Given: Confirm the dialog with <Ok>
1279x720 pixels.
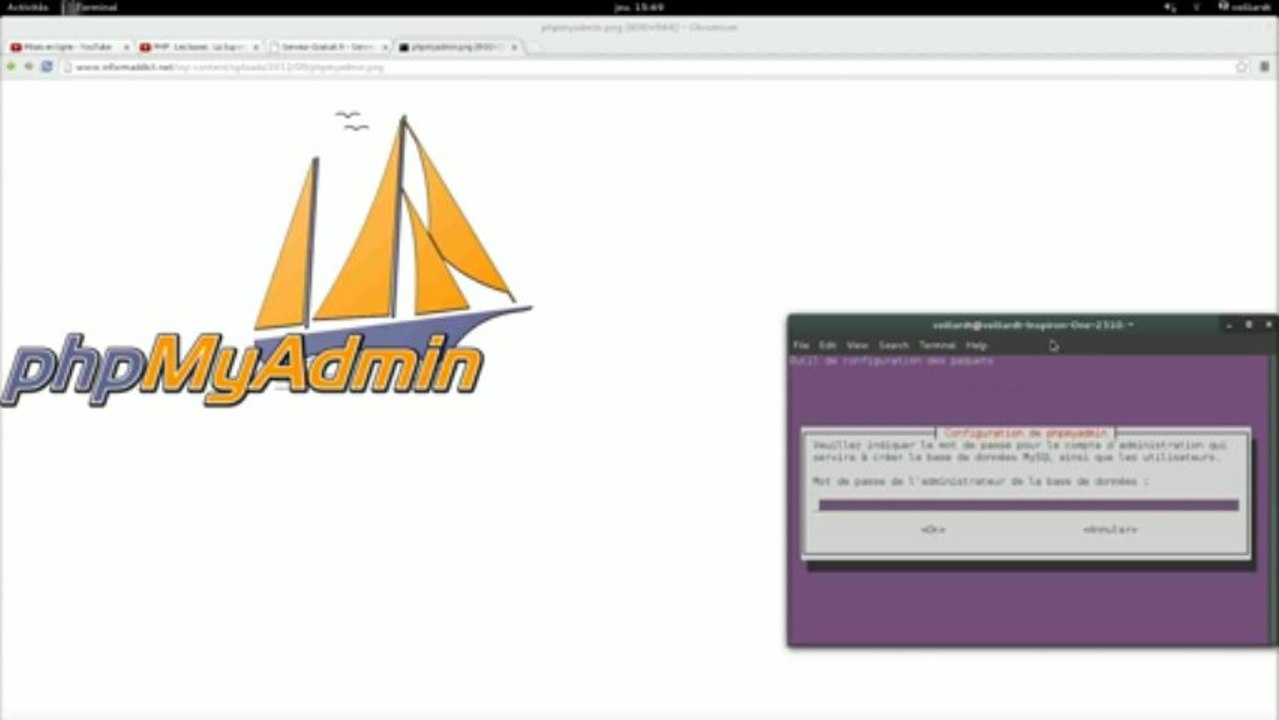Looking at the screenshot, I should (x=933, y=529).
